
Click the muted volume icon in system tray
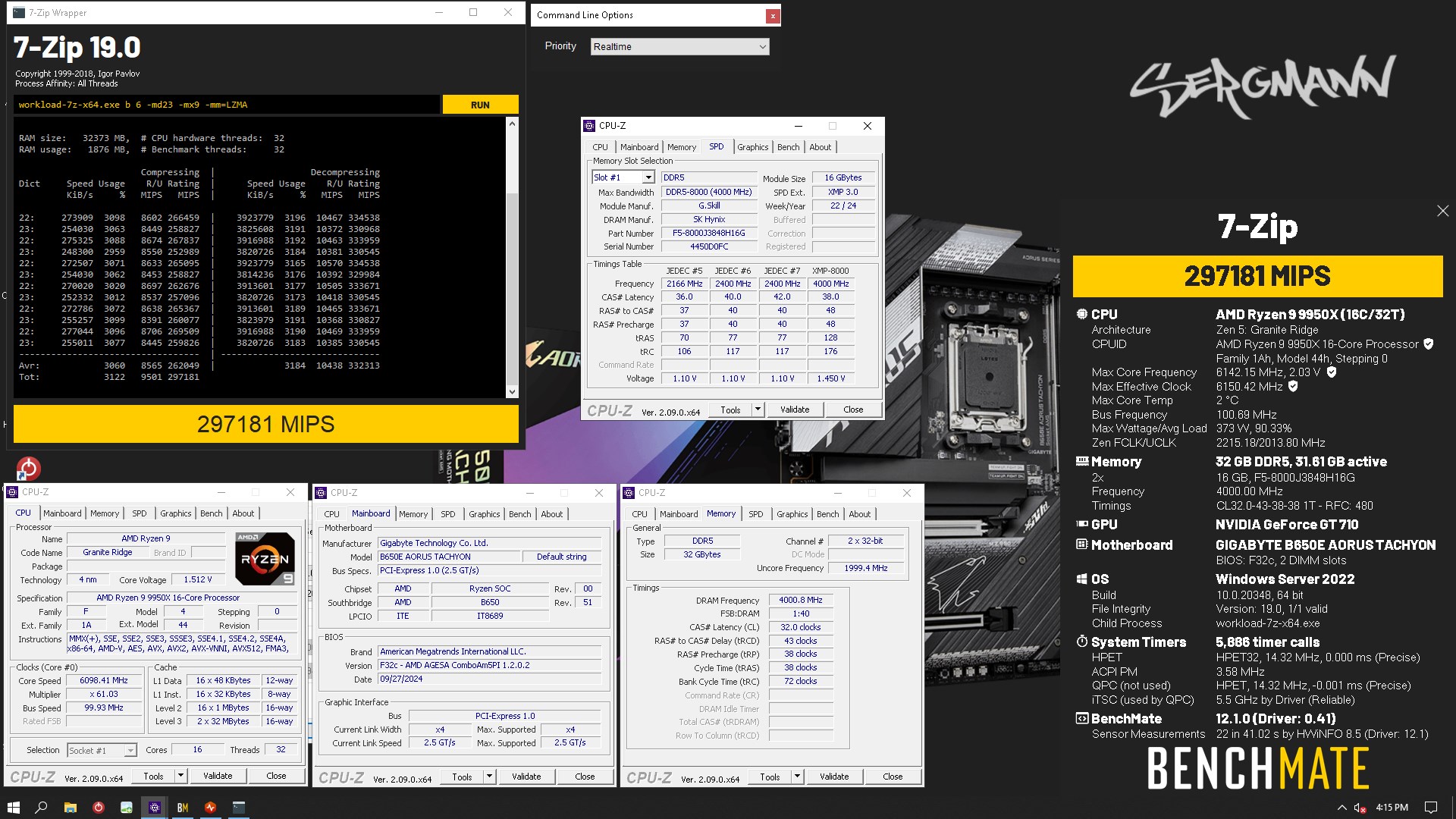point(1360,808)
